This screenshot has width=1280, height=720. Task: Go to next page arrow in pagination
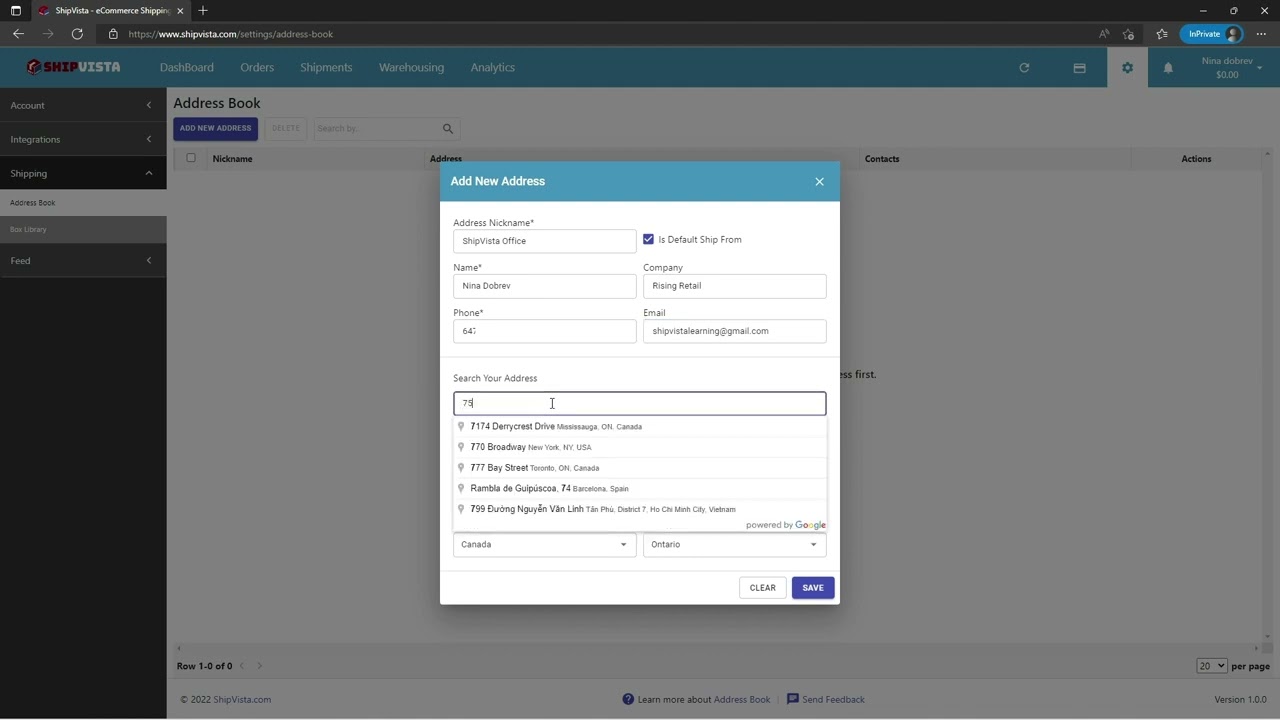(x=259, y=666)
